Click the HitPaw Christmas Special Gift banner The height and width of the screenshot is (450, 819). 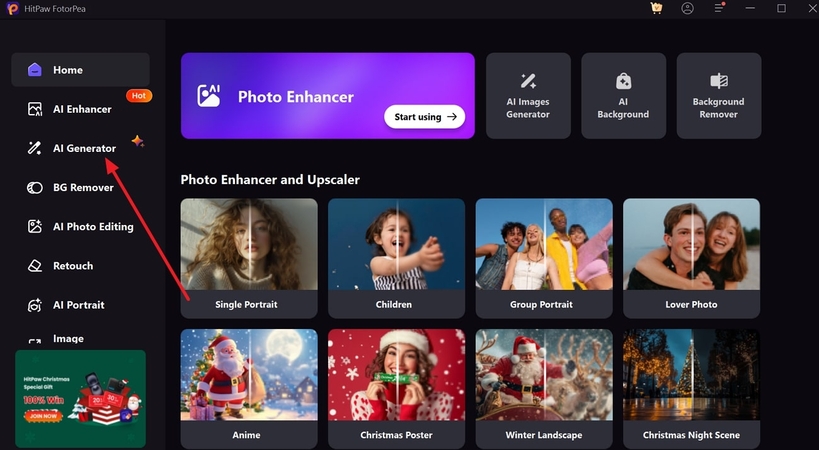pos(80,399)
